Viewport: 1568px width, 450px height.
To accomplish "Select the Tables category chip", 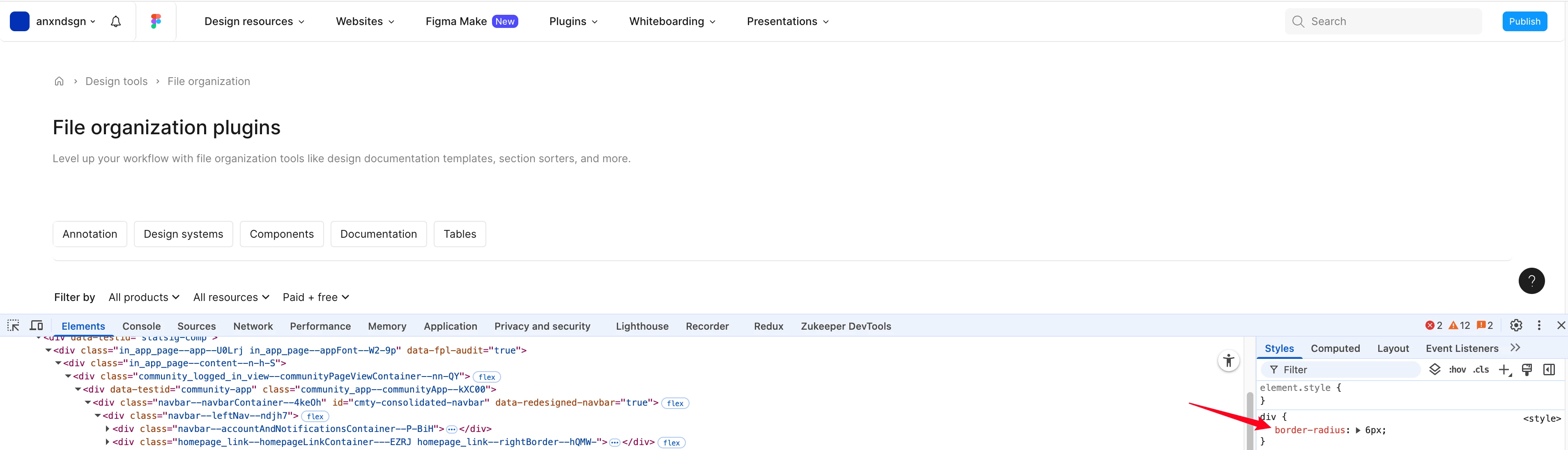I will click(460, 234).
